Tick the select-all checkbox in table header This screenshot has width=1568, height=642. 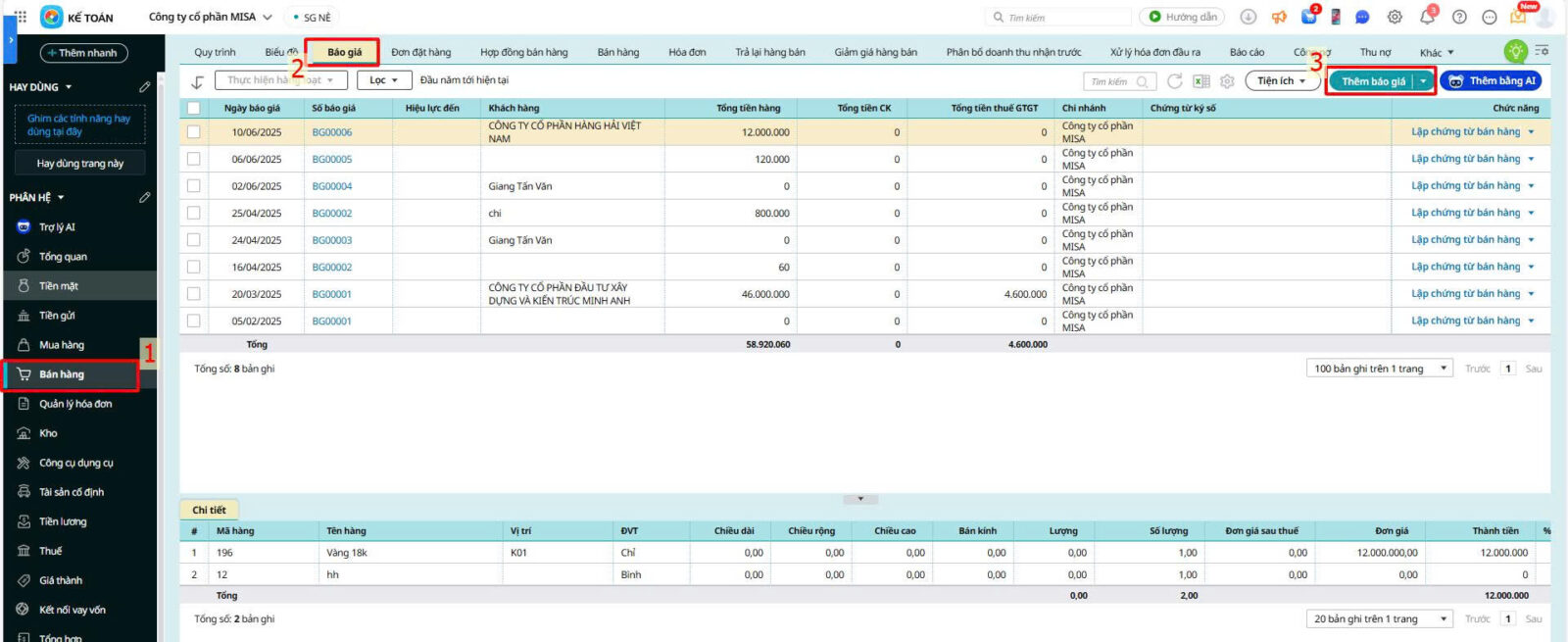(x=193, y=108)
